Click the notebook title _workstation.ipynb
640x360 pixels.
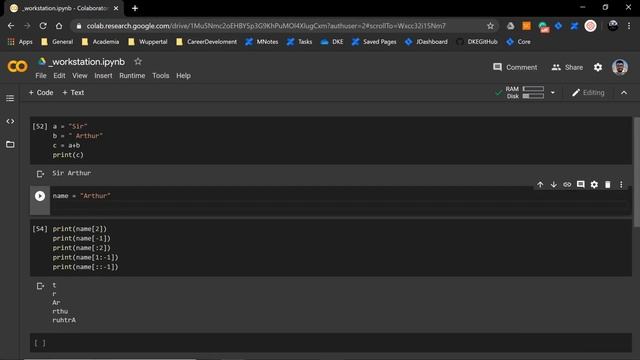87,62
